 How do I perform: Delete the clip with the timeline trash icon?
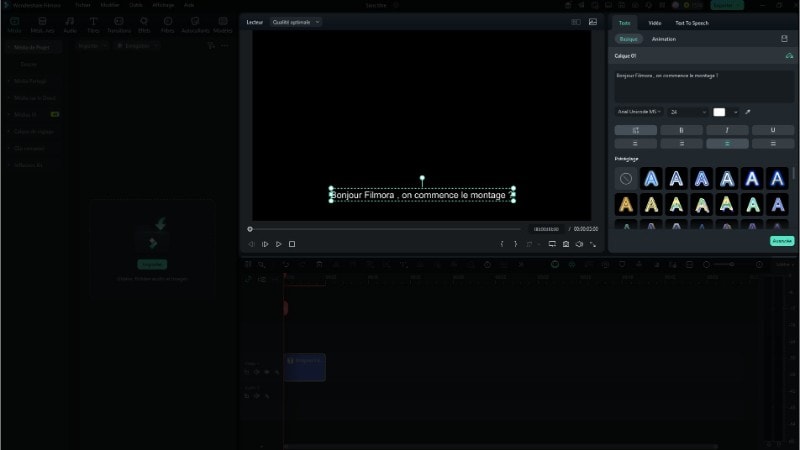pos(319,264)
